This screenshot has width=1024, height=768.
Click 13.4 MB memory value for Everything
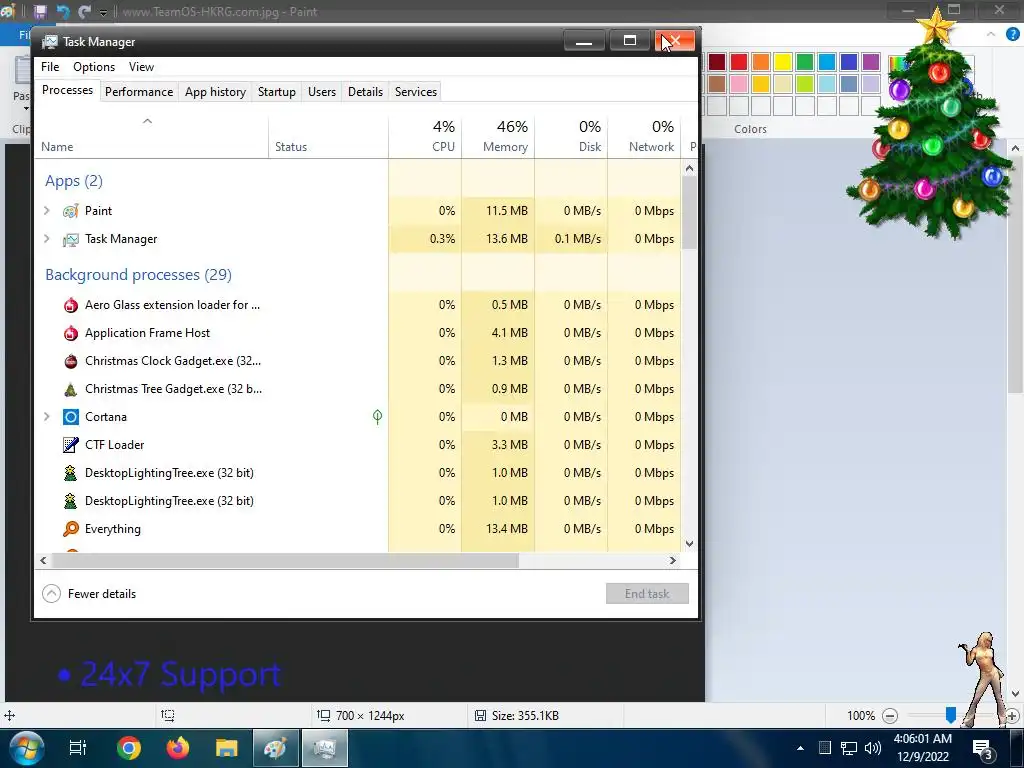click(507, 529)
